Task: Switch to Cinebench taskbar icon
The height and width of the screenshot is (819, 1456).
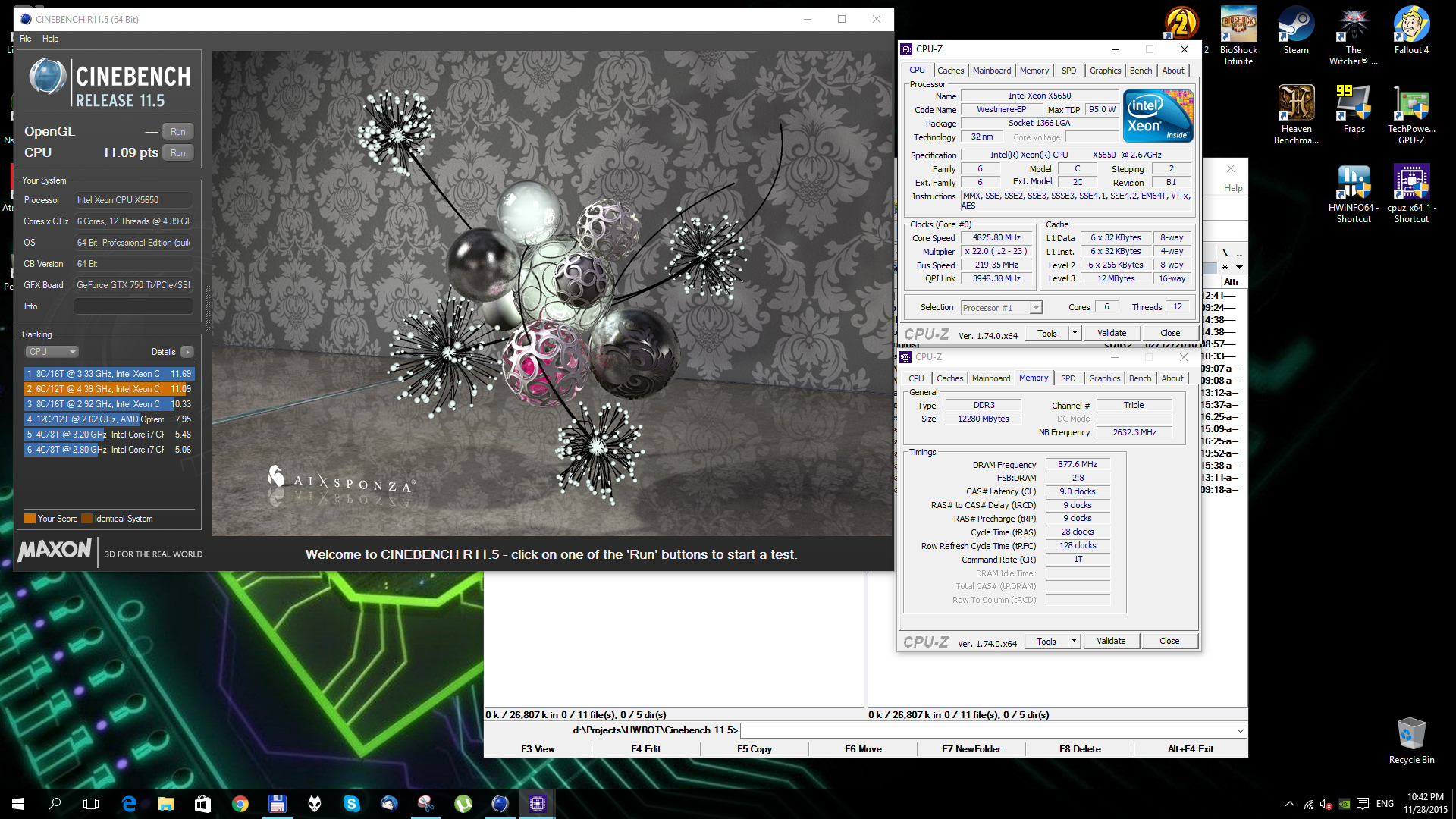Action: (500, 804)
